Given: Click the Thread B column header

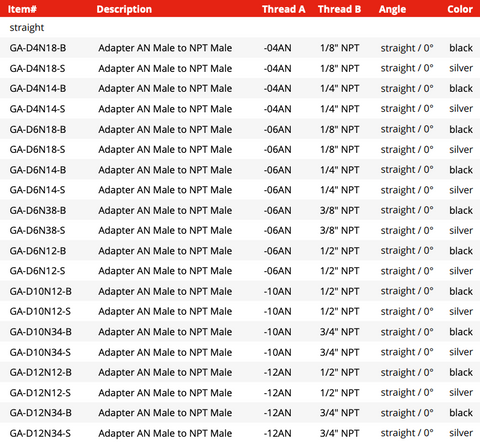Looking at the screenshot, I should (339, 9).
